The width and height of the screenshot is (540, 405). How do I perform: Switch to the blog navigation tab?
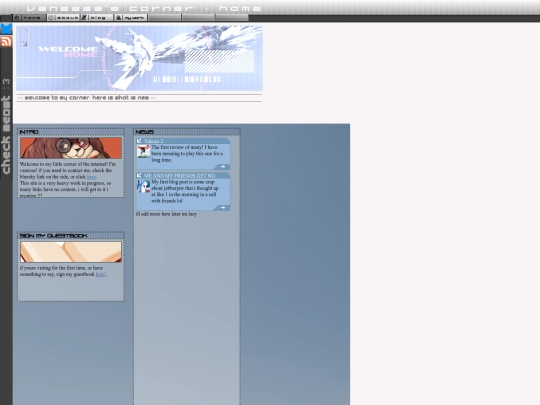click(x=97, y=18)
